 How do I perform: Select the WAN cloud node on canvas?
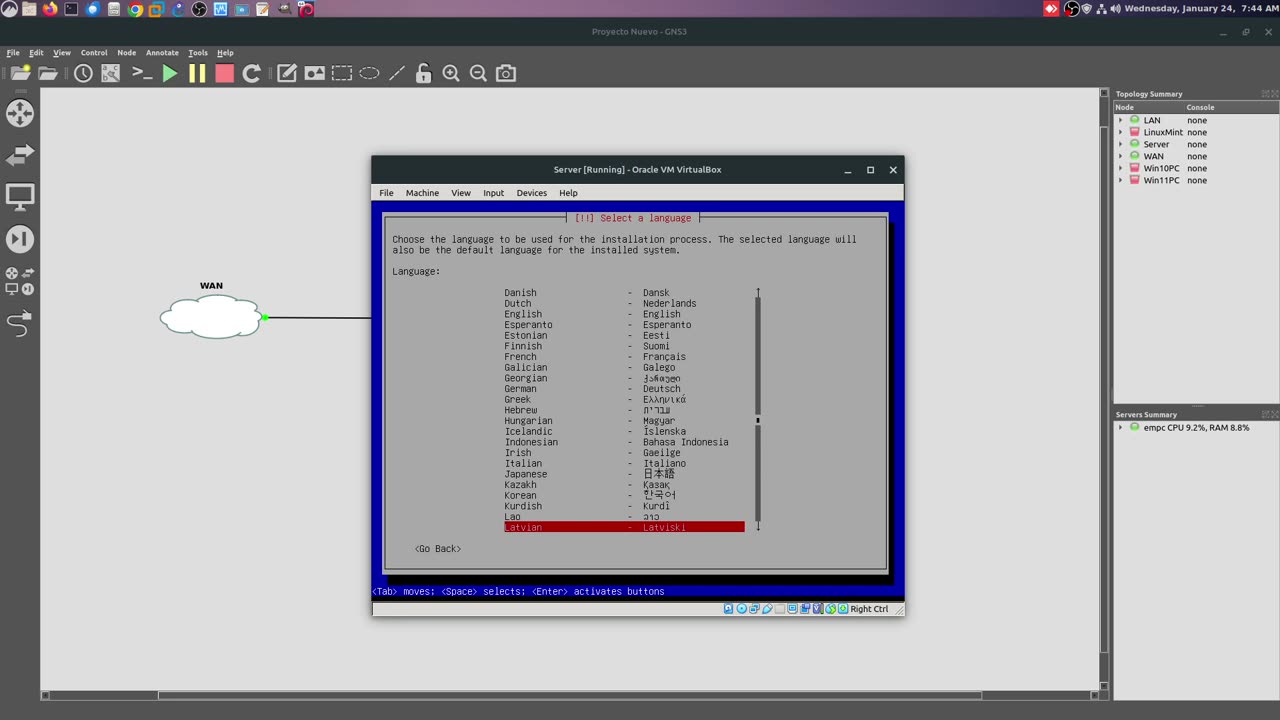[211, 317]
